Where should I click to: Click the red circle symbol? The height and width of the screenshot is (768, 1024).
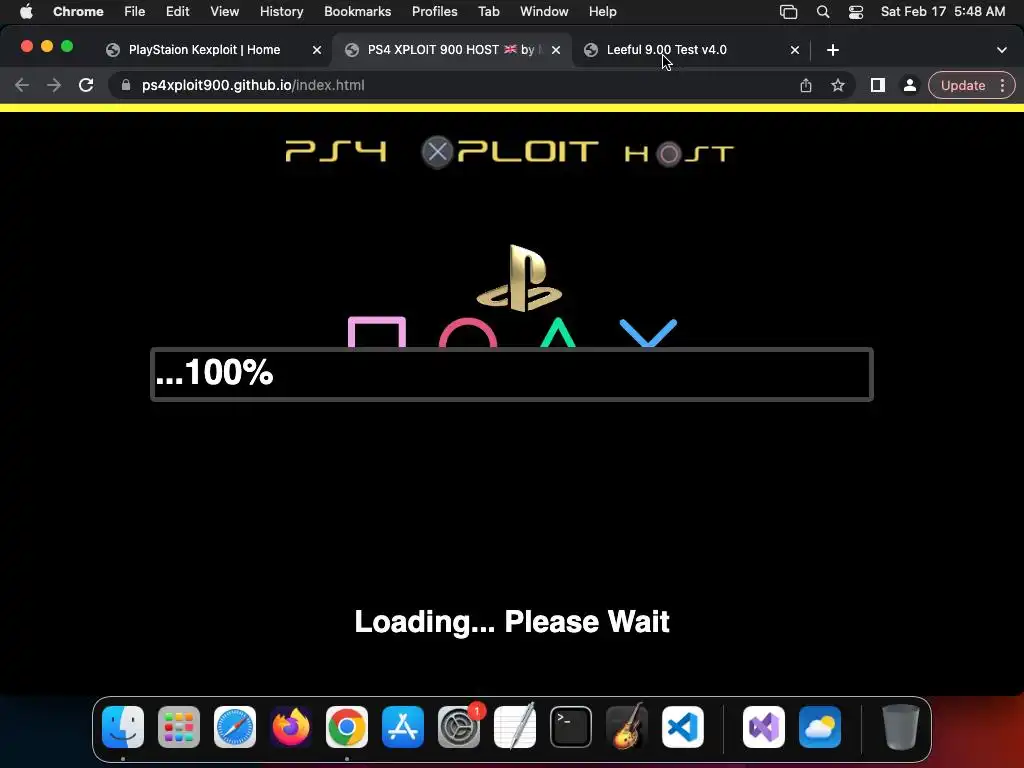tap(468, 333)
